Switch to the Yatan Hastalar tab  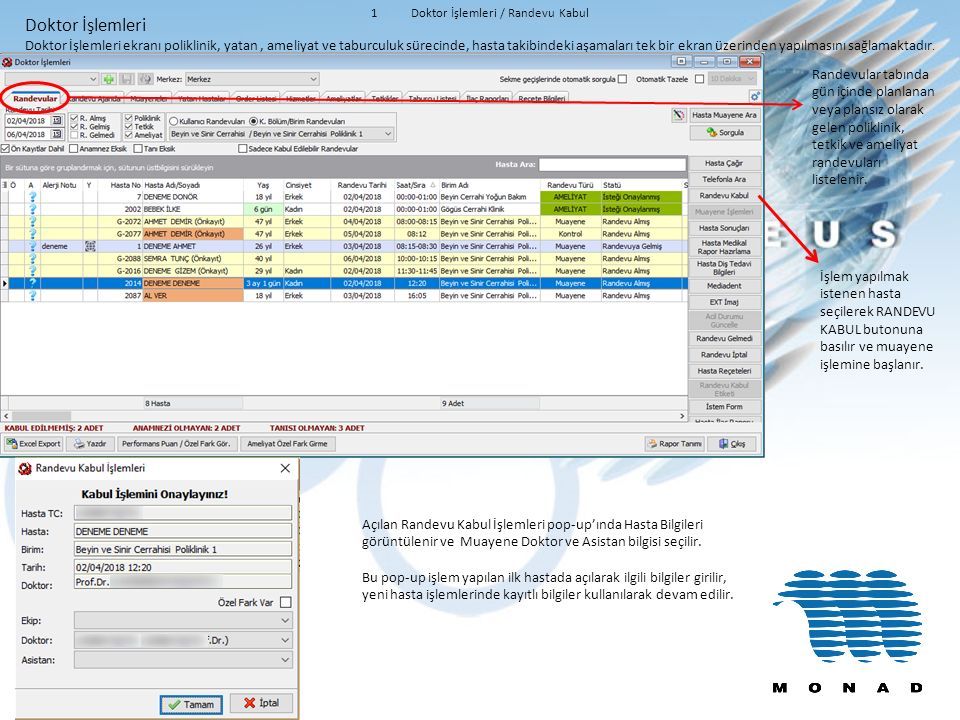pos(202,99)
